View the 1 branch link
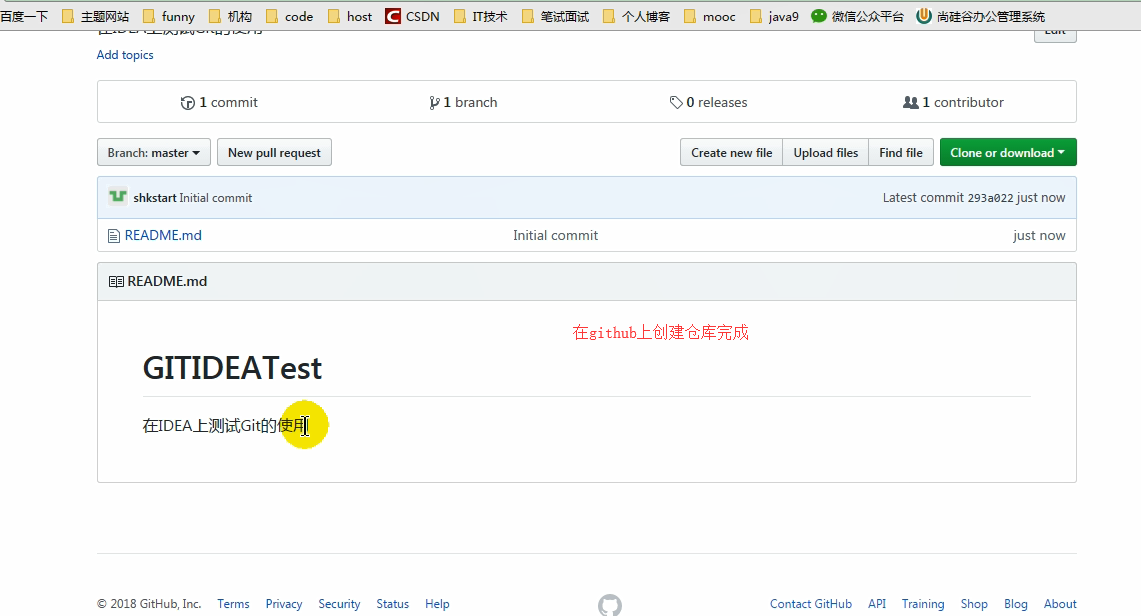Viewport: 1141px width, 616px height. pos(464,103)
